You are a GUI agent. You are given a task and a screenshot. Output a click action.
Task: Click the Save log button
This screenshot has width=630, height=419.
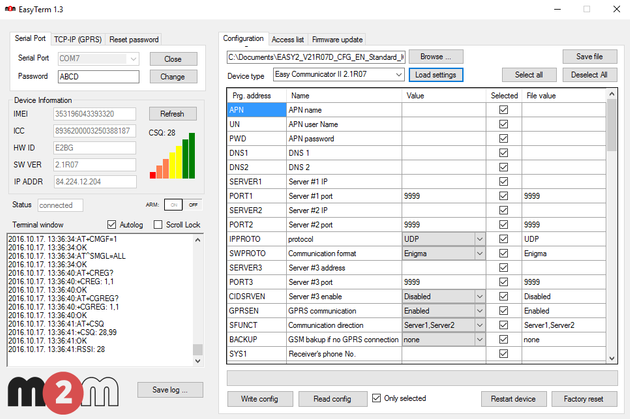170,390
